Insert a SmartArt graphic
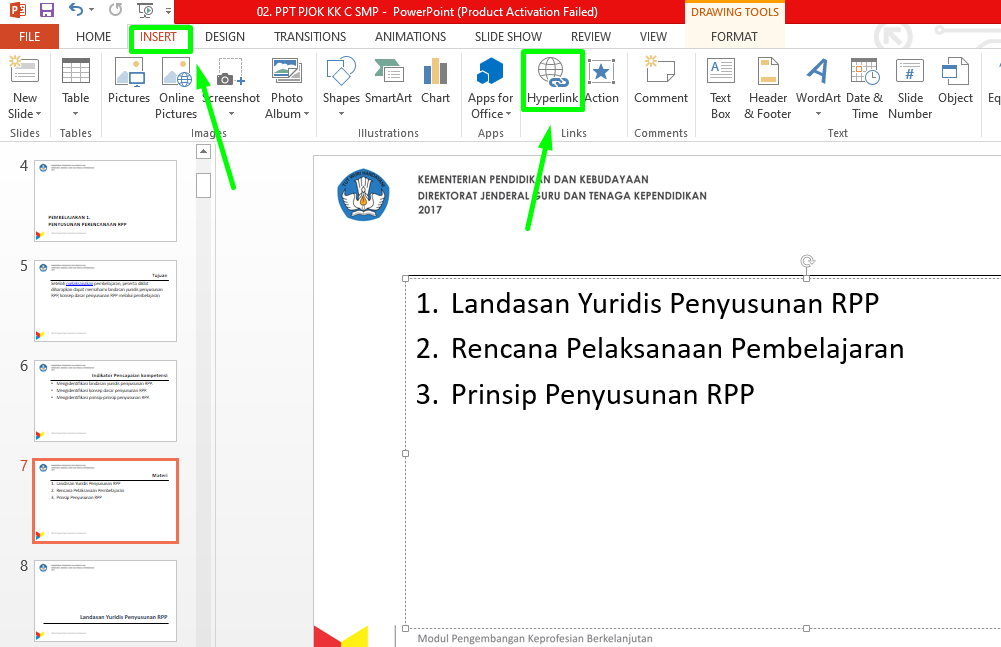This screenshot has height=647, width=1001. [387, 85]
